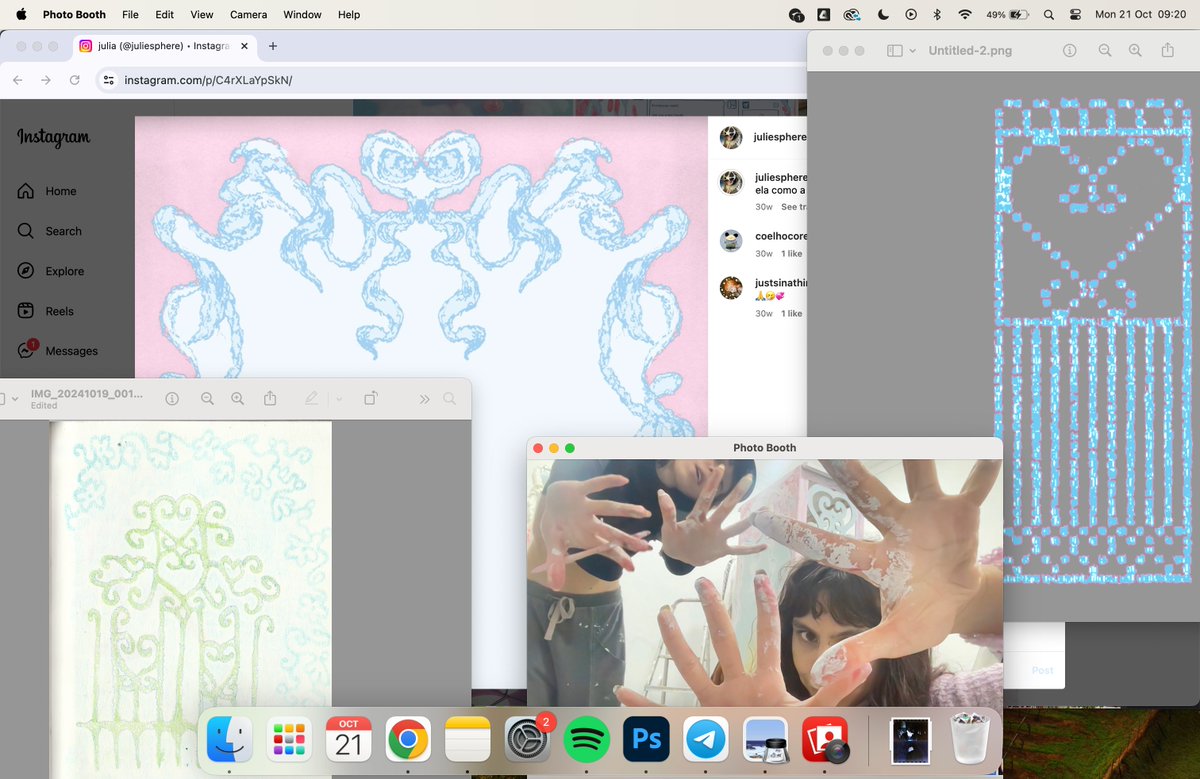Image resolution: width=1200 pixels, height=779 pixels.
Task: Click Photo Booth icon in the Dock
Action: tap(825, 740)
